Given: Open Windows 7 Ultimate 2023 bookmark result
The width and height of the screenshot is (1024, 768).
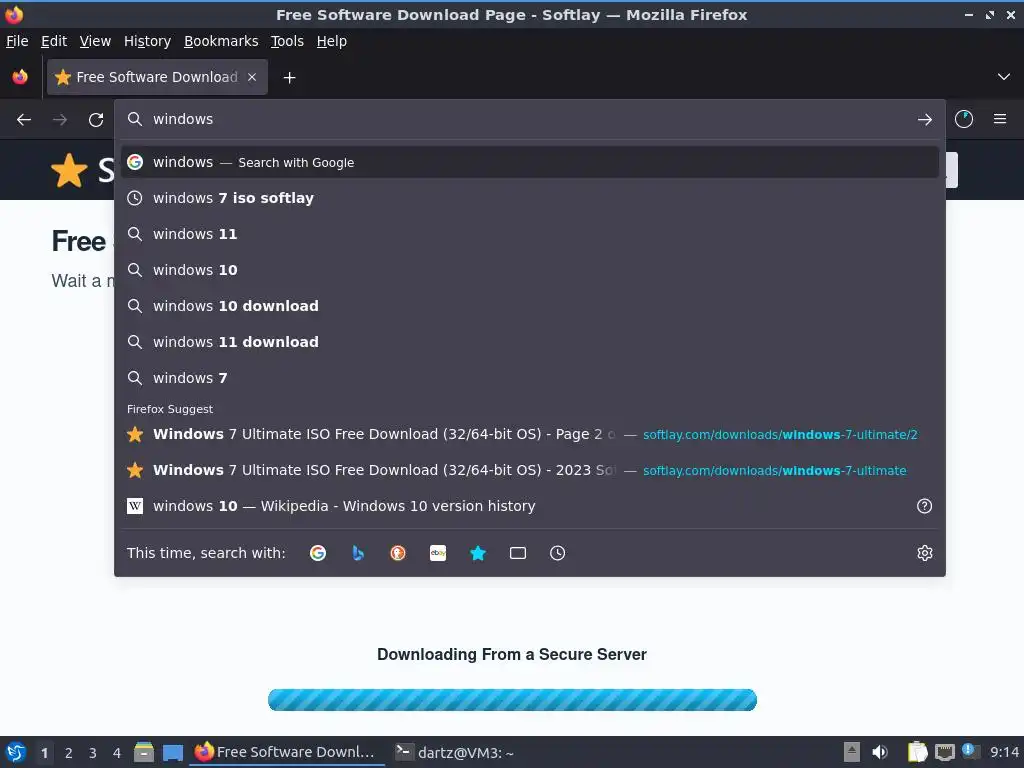Looking at the screenshot, I should point(530,470).
